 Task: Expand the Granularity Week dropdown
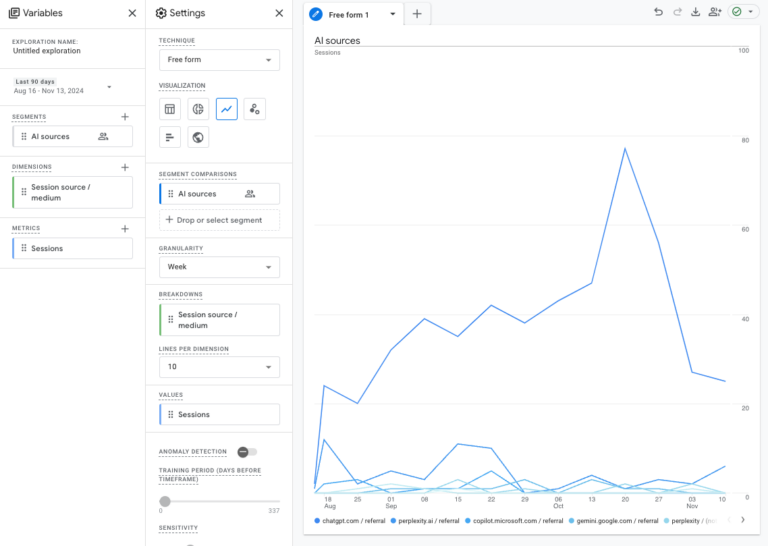pyautogui.click(x=219, y=267)
